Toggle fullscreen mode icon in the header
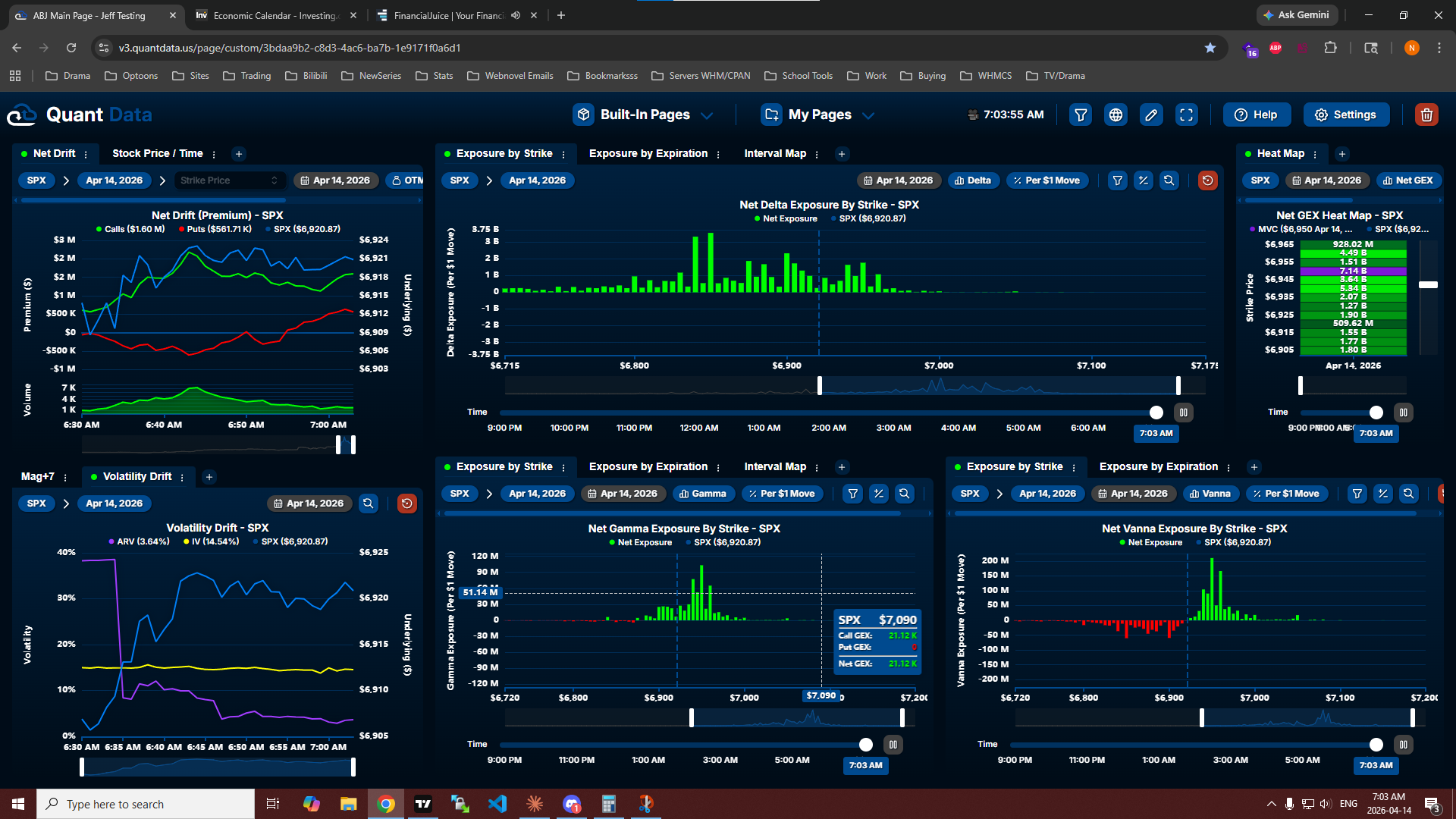 (1186, 115)
